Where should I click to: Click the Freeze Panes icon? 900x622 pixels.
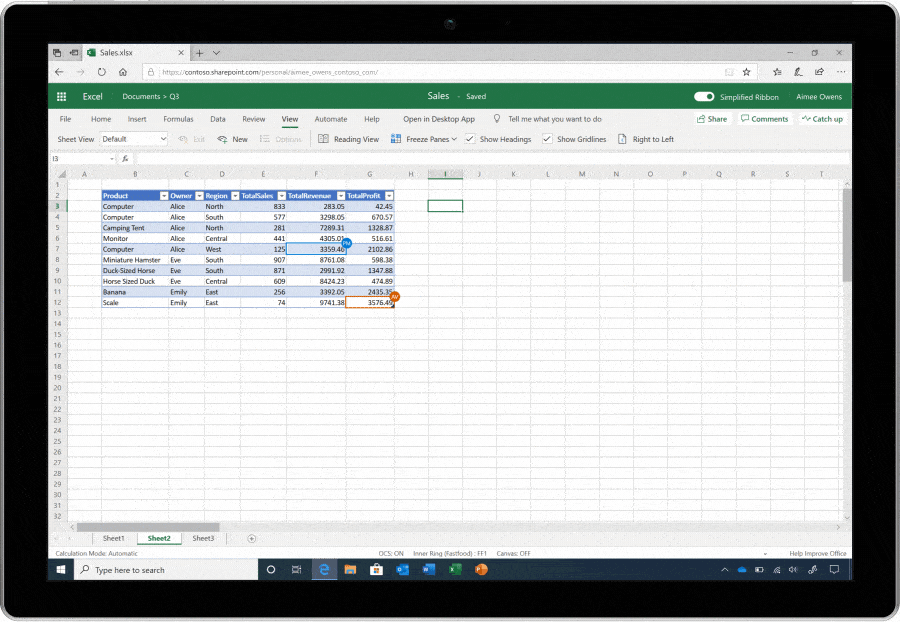coord(396,139)
